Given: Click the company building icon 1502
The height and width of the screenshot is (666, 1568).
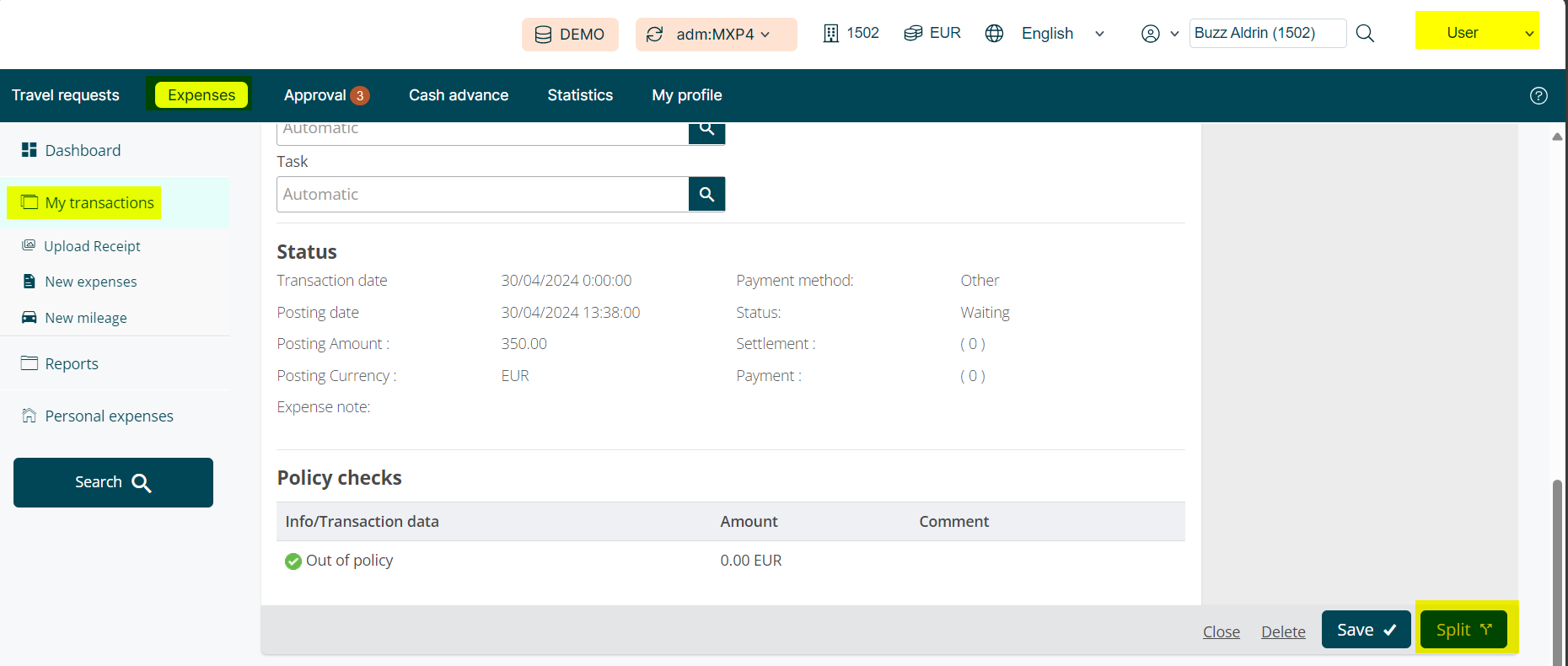Looking at the screenshot, I should click(x=831, y=34).
